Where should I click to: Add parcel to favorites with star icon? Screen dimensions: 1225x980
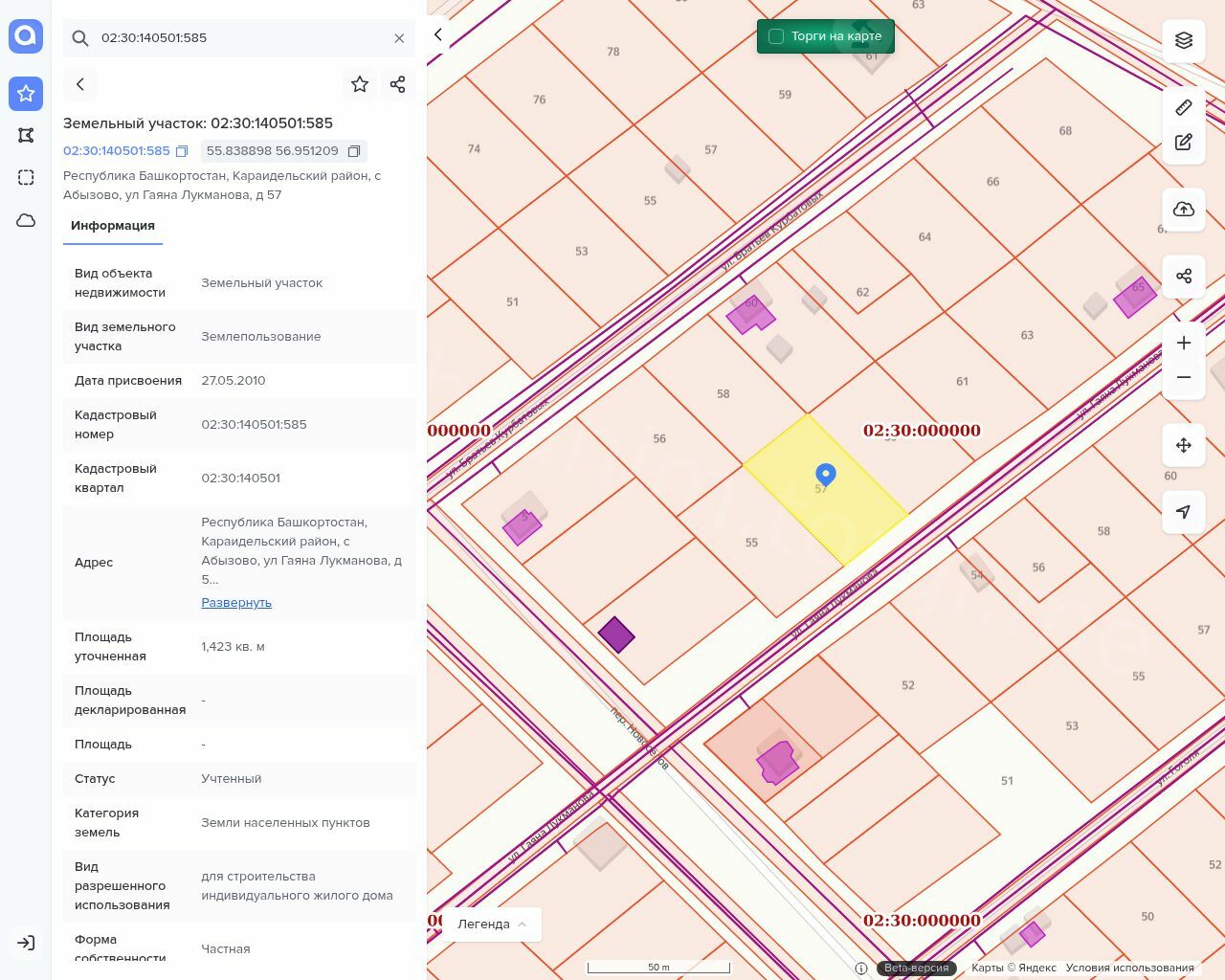360,84
